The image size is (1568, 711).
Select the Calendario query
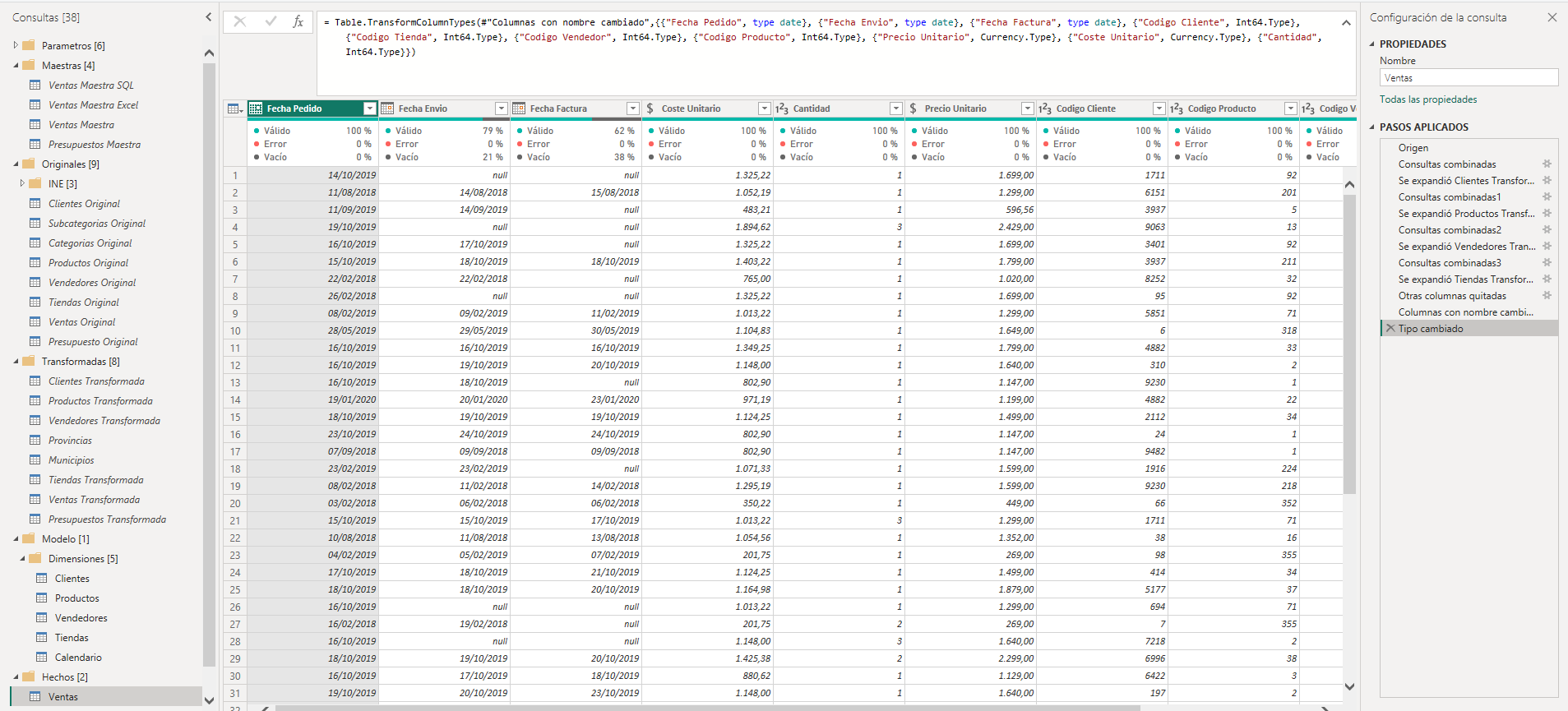tap(78, 658)
